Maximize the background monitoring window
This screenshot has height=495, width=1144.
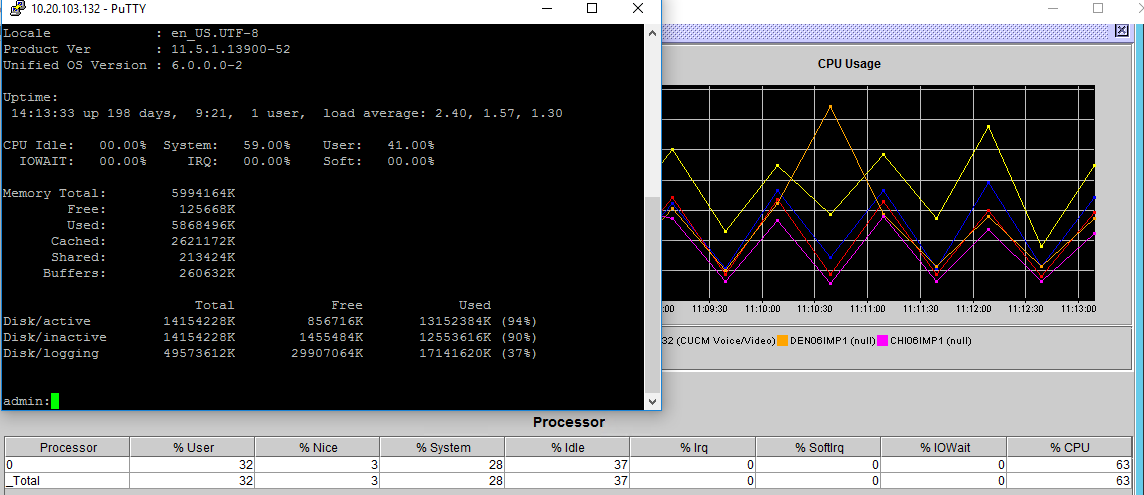(x=1098, y=9)
